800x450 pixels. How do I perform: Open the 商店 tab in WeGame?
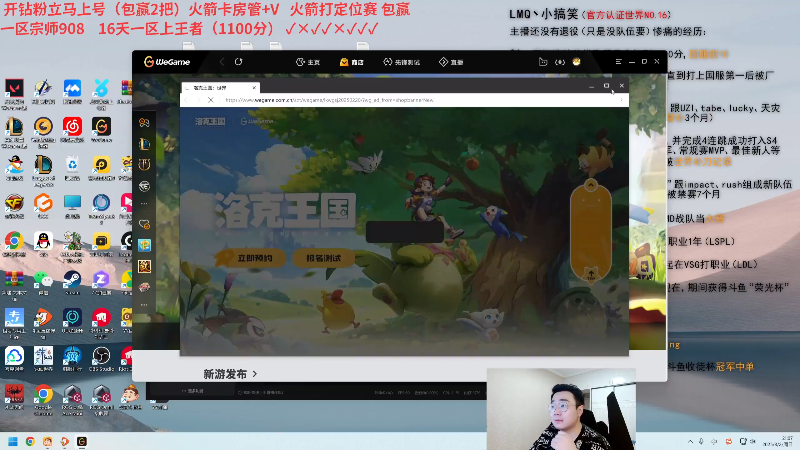pos(352,62)
